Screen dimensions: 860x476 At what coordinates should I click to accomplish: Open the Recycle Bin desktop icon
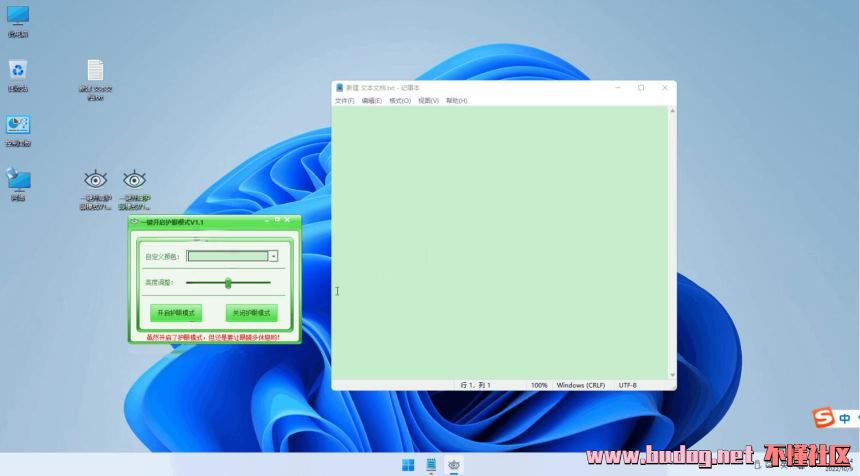click(18, 76)
